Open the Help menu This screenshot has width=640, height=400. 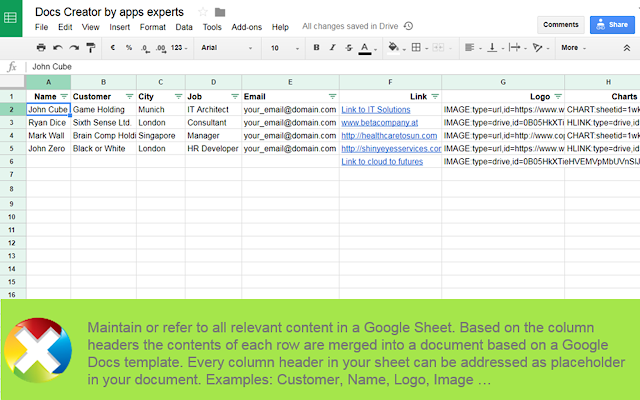point(280,27)
